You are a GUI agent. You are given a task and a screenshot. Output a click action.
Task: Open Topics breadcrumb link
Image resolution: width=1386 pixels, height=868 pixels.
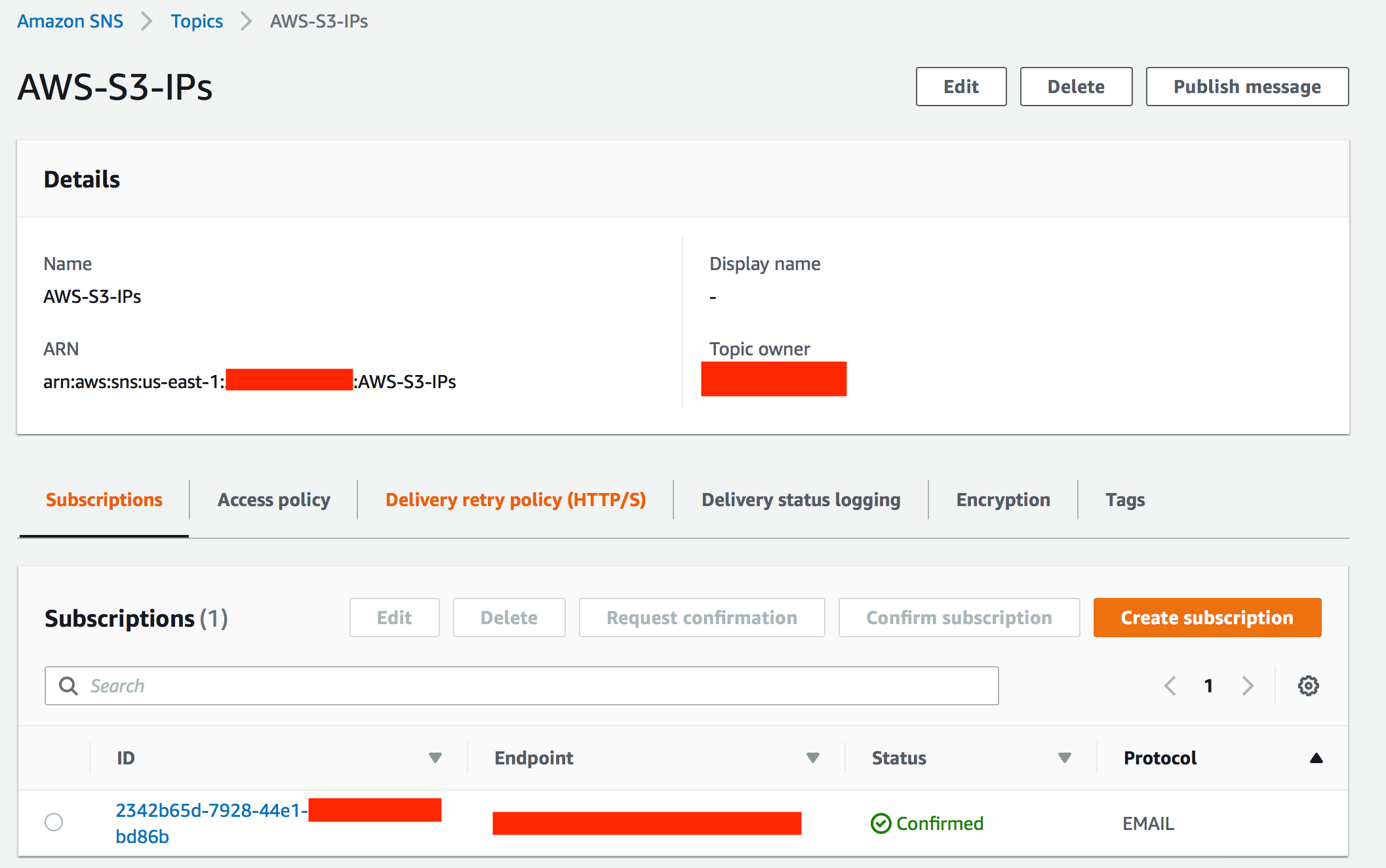tap(197, 21)
